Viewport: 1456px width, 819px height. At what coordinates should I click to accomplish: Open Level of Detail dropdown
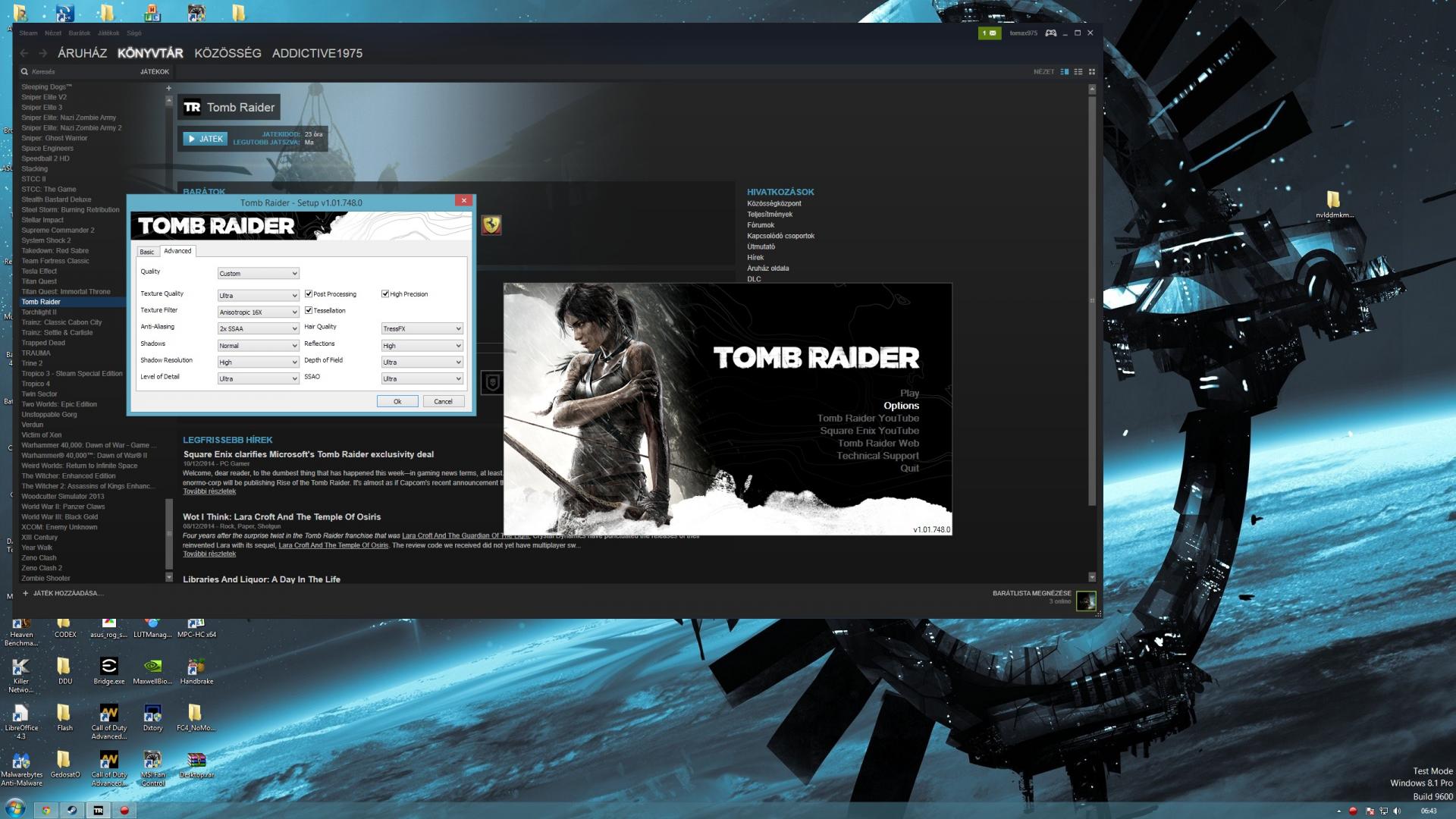tap(259, 378)
